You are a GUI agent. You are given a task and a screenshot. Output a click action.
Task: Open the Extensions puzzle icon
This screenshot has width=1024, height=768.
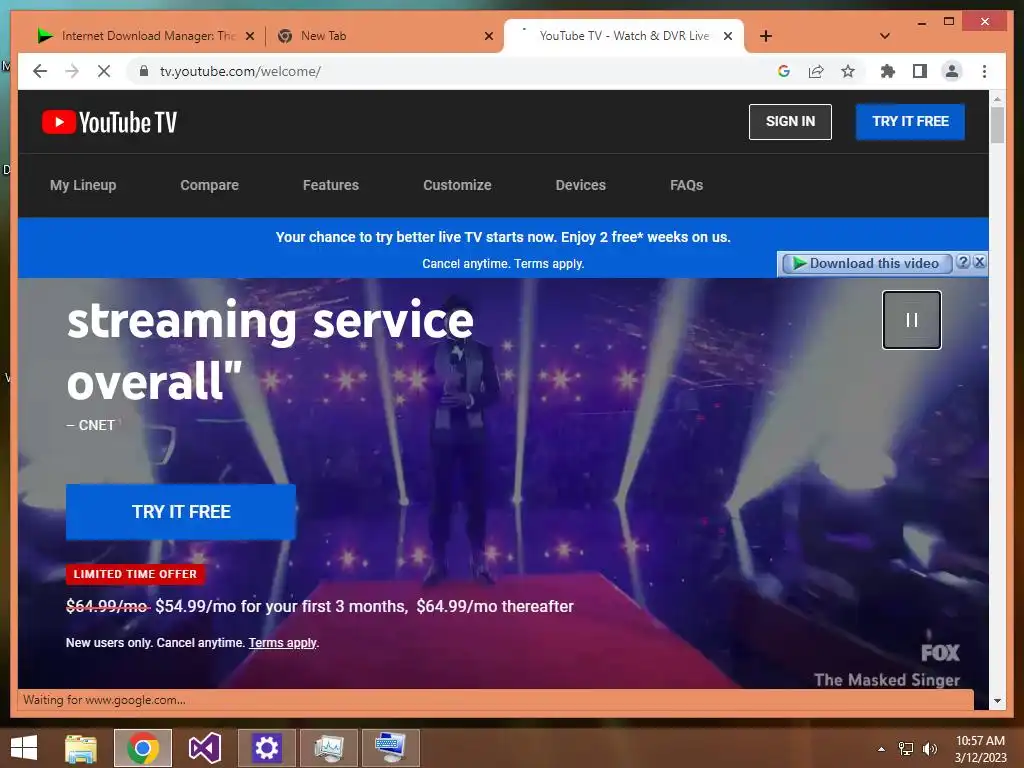click(888, 71)
